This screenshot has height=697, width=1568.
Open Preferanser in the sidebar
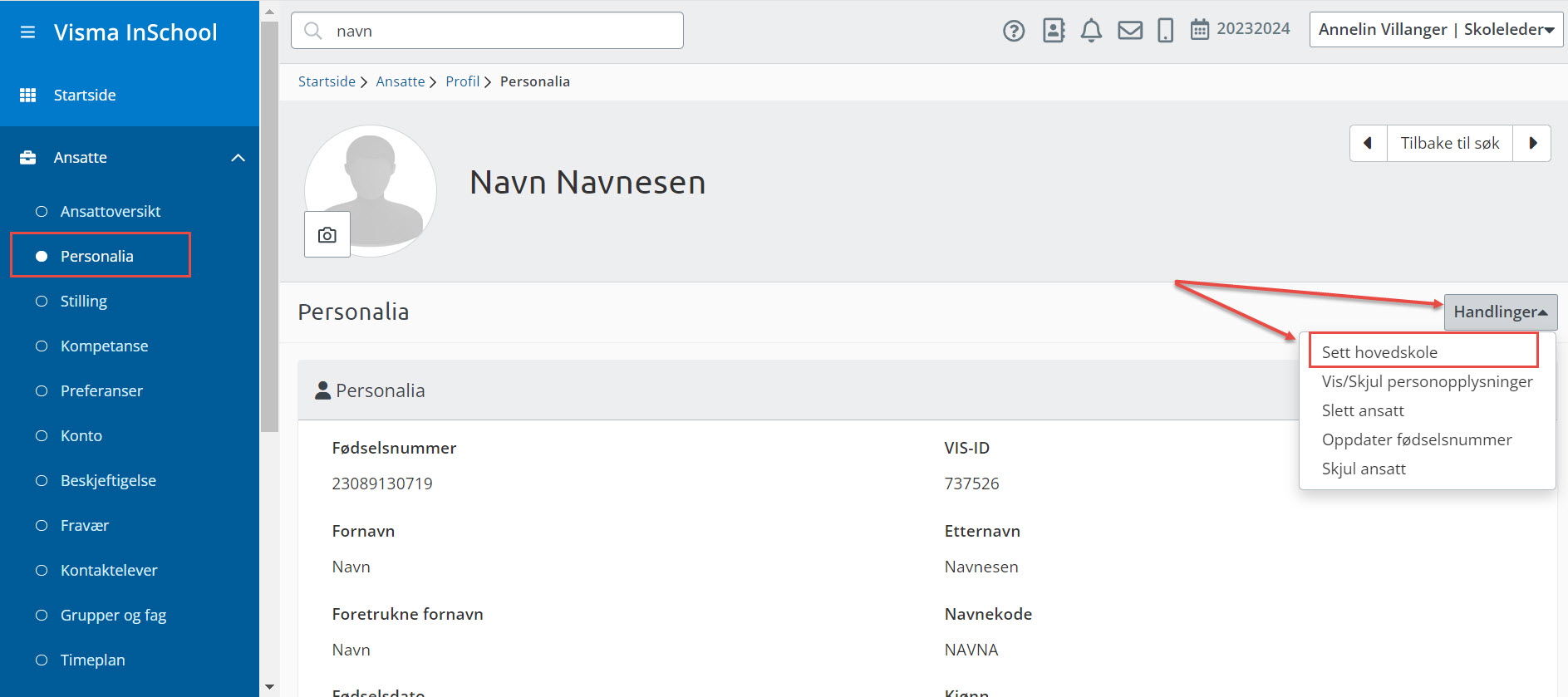coord(101,390)
